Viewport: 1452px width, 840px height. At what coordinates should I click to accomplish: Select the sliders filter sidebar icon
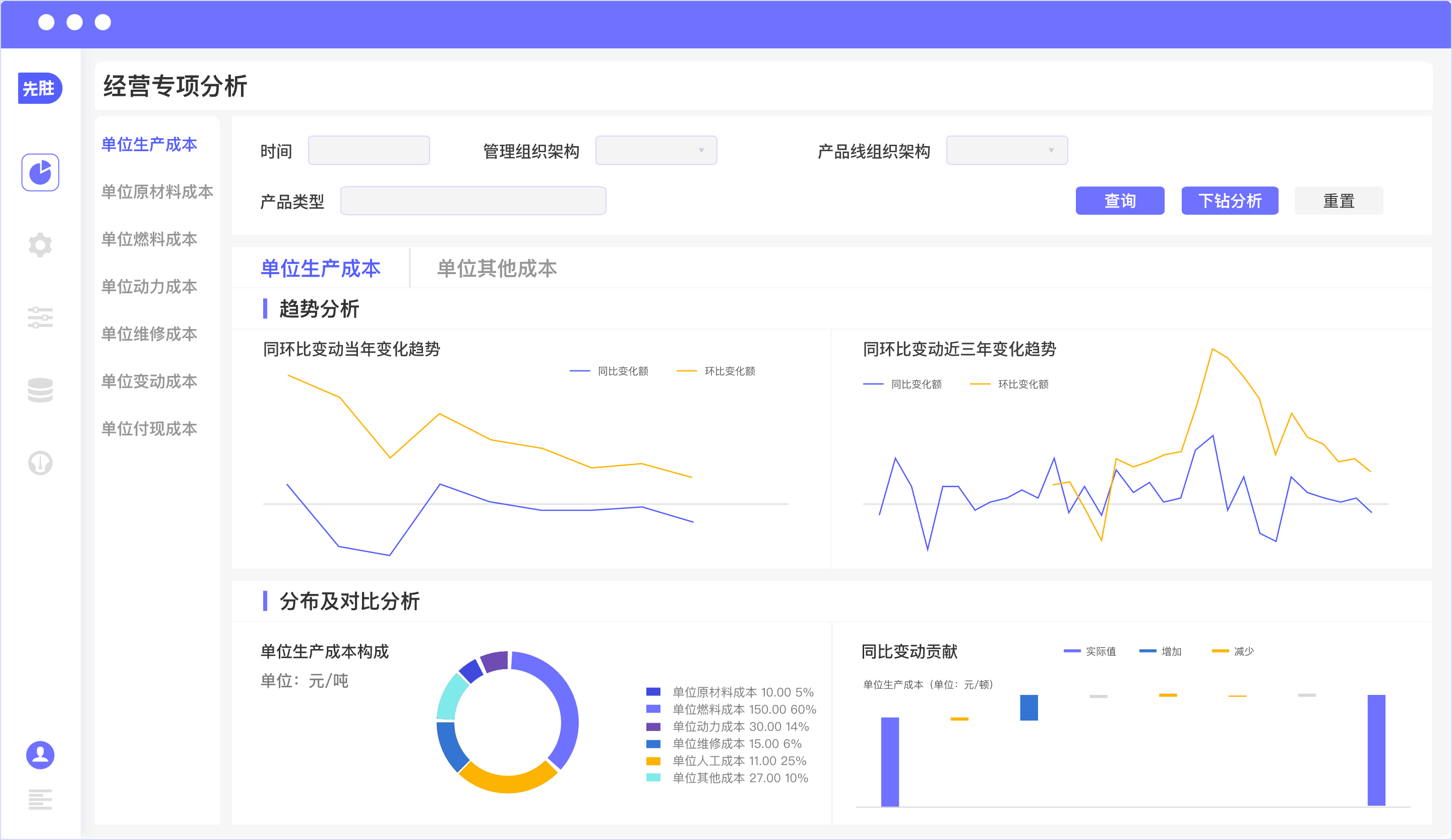coord(40,317)
